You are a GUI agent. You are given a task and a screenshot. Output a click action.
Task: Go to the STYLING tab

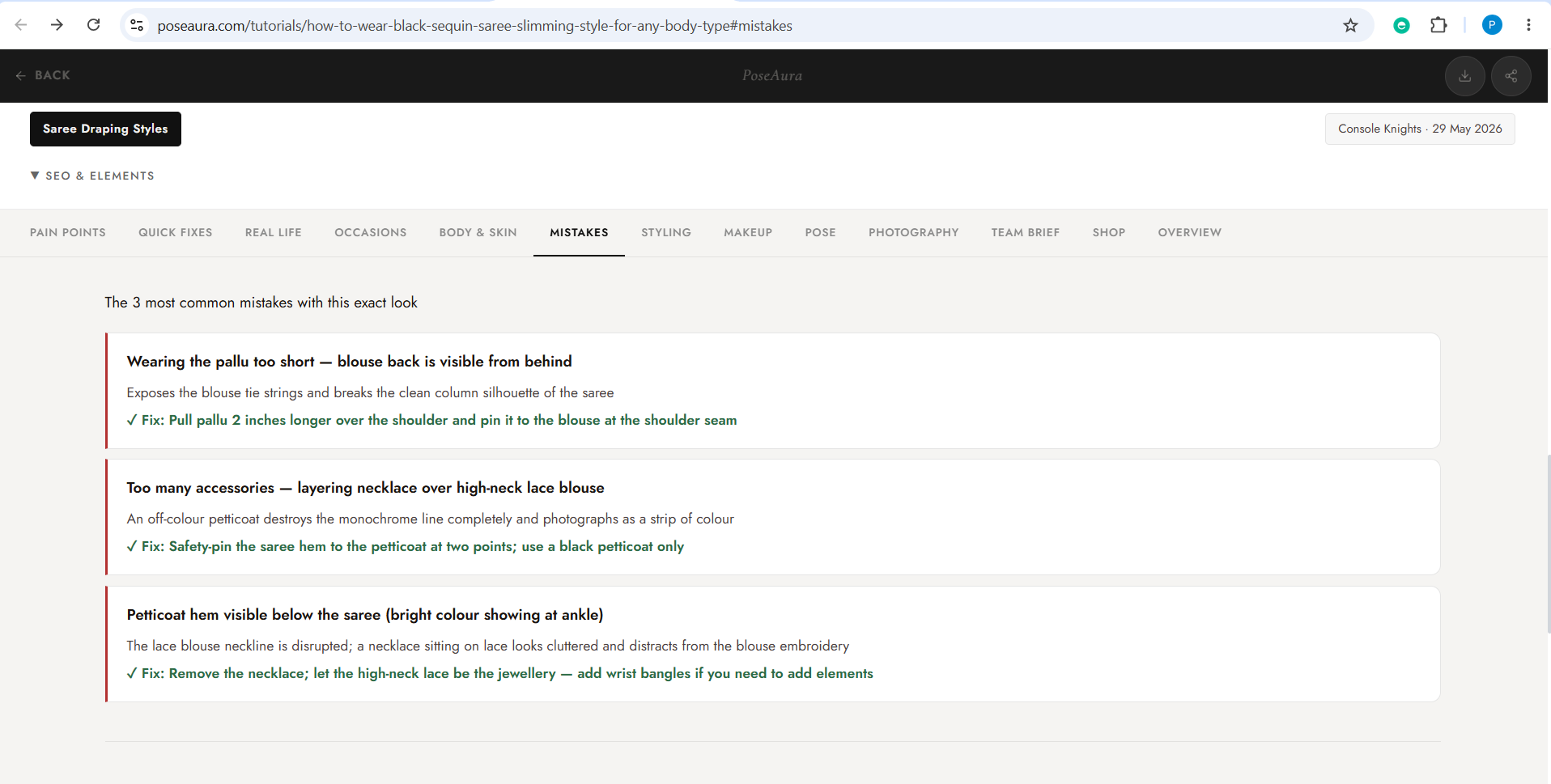666,232
